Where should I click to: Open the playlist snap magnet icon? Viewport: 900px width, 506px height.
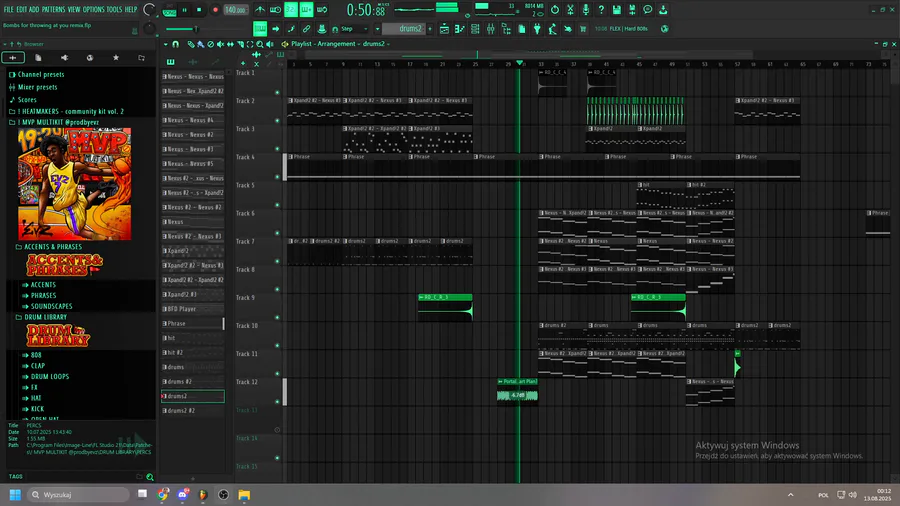point(176,44)
